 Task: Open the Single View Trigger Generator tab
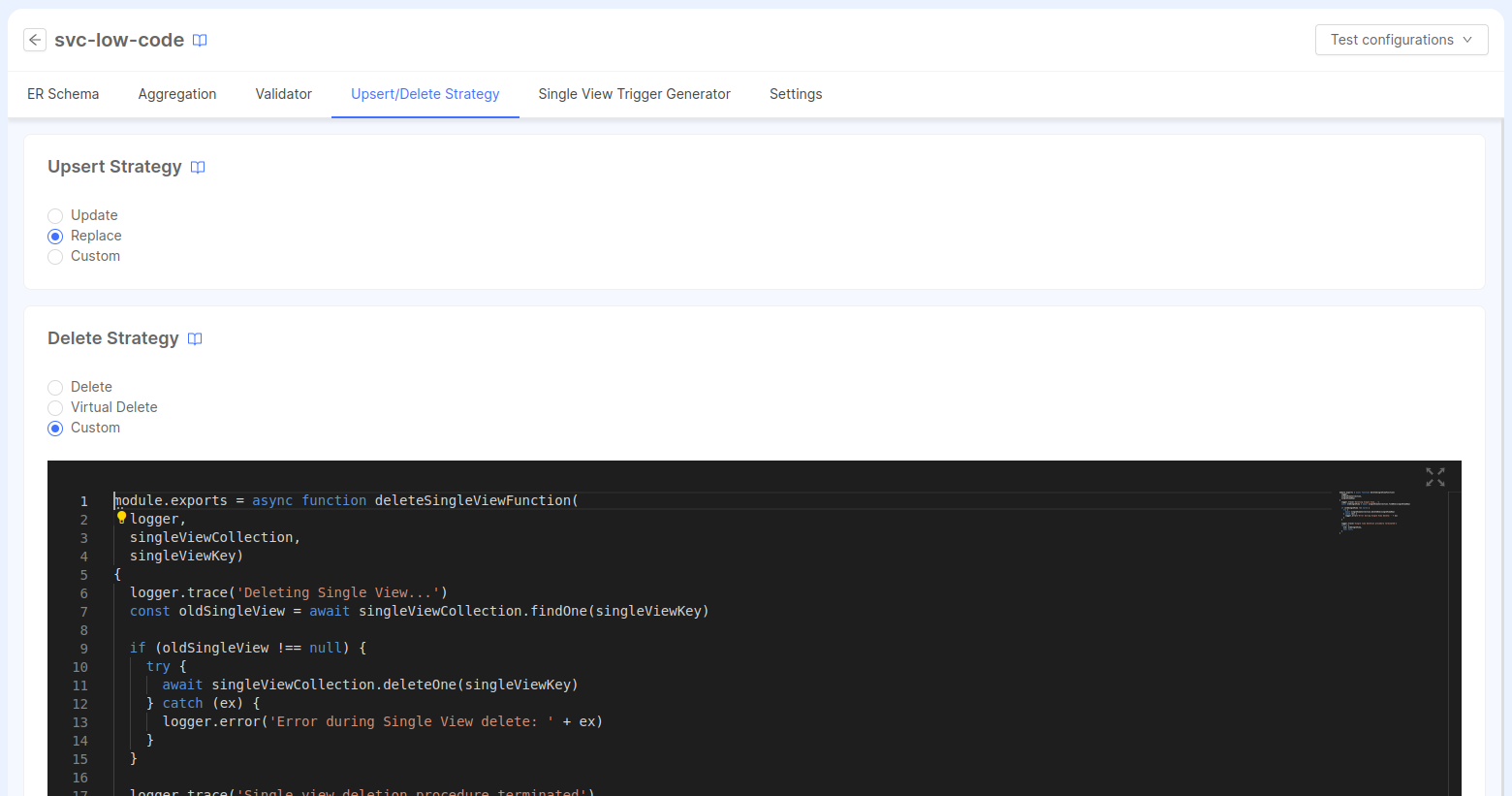click(634, 94)
